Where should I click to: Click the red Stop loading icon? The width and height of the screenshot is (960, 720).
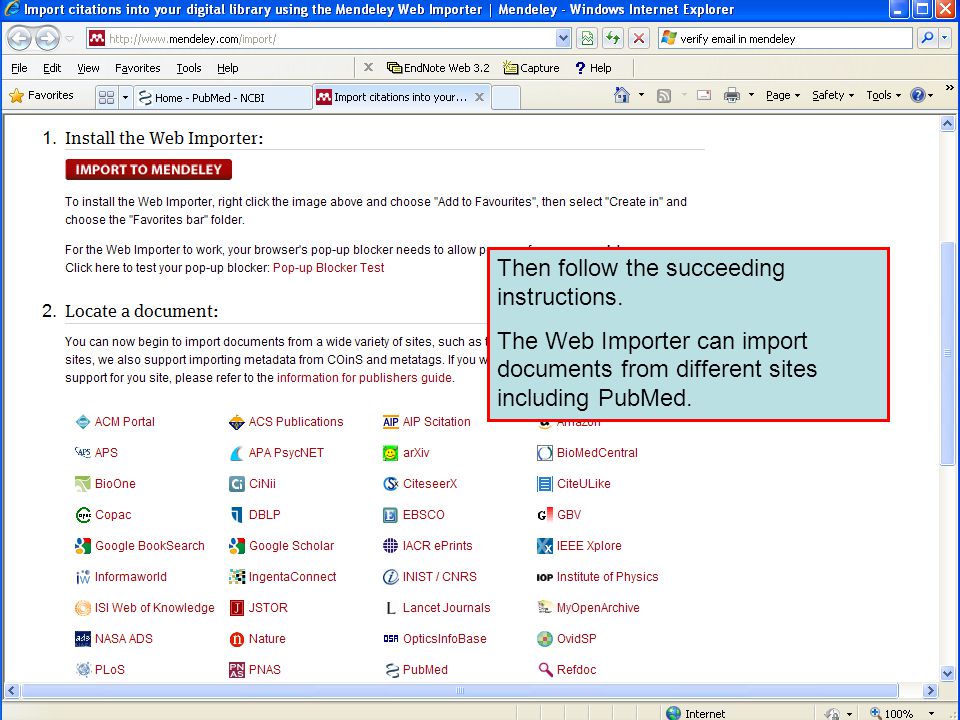[639, 39]
